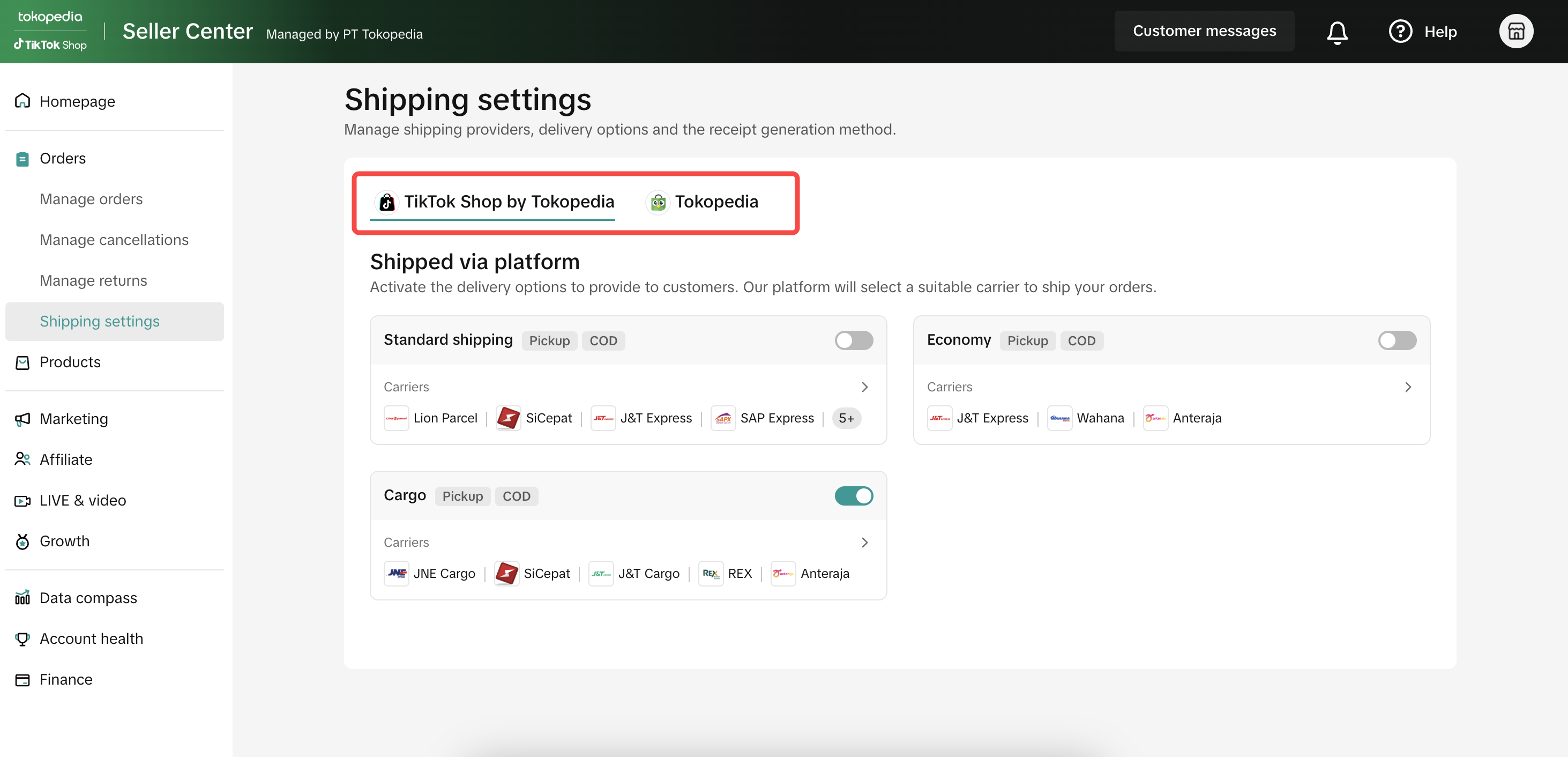This screenshot has width=1568, height=757.
Task: Open Customer messages
Action: tap(1204, 31)
